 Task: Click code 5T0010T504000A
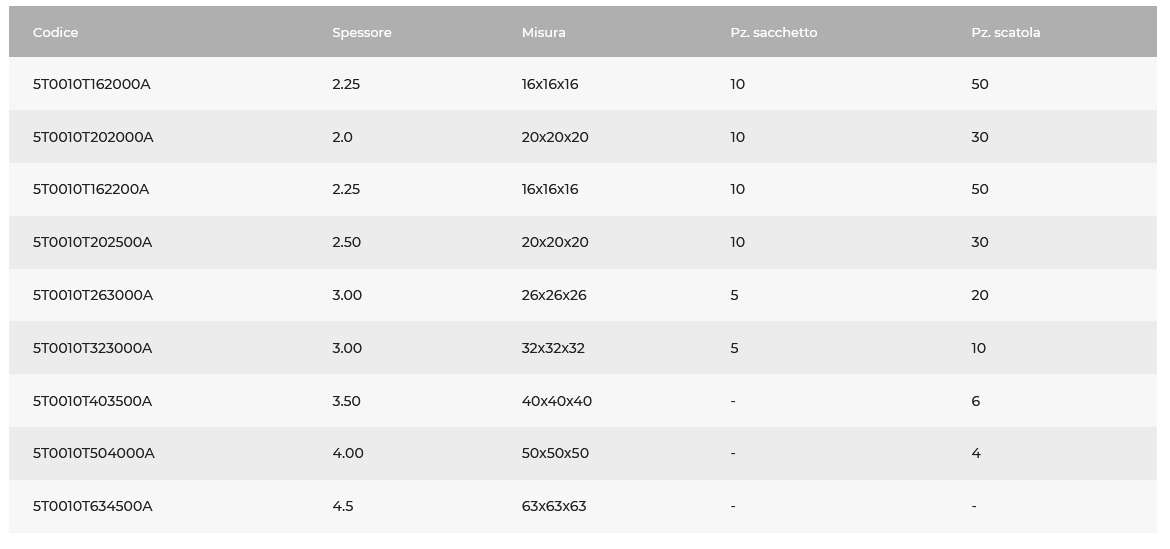tap(94, 454)
